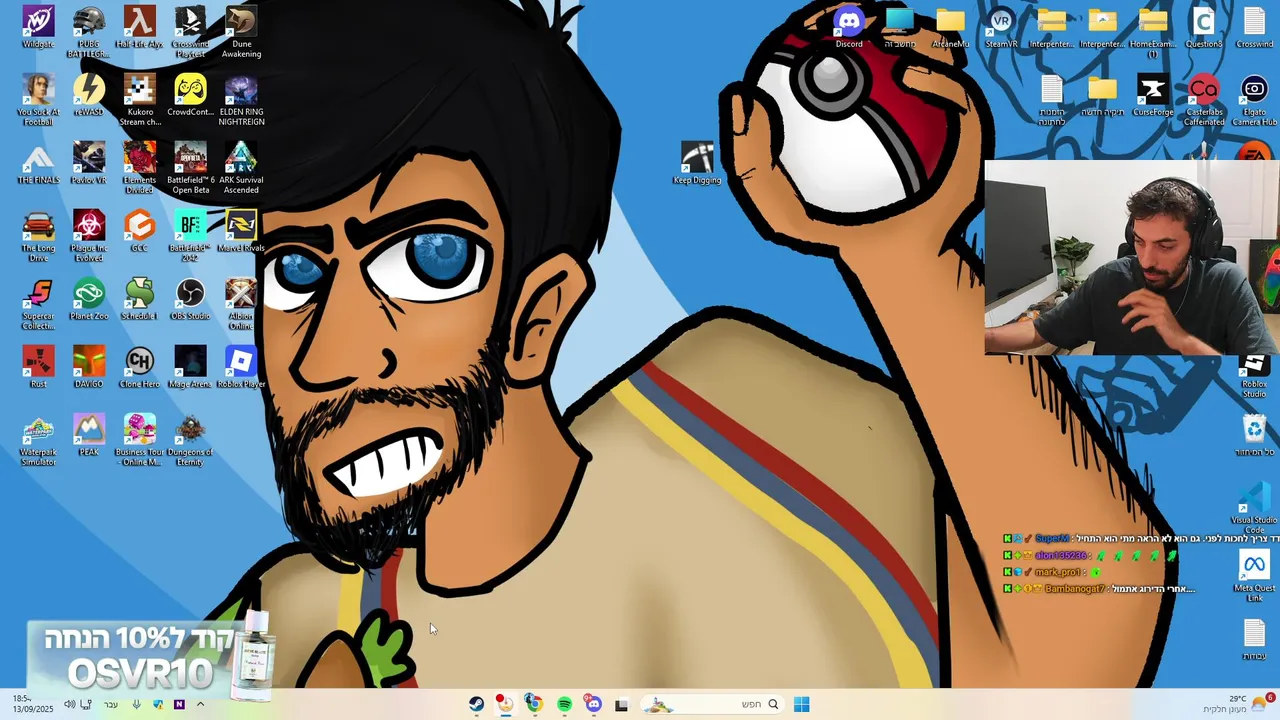This screenshot has height=720, width=1280.
Task: Select the This PC computer icon
Action: [900, 28]
